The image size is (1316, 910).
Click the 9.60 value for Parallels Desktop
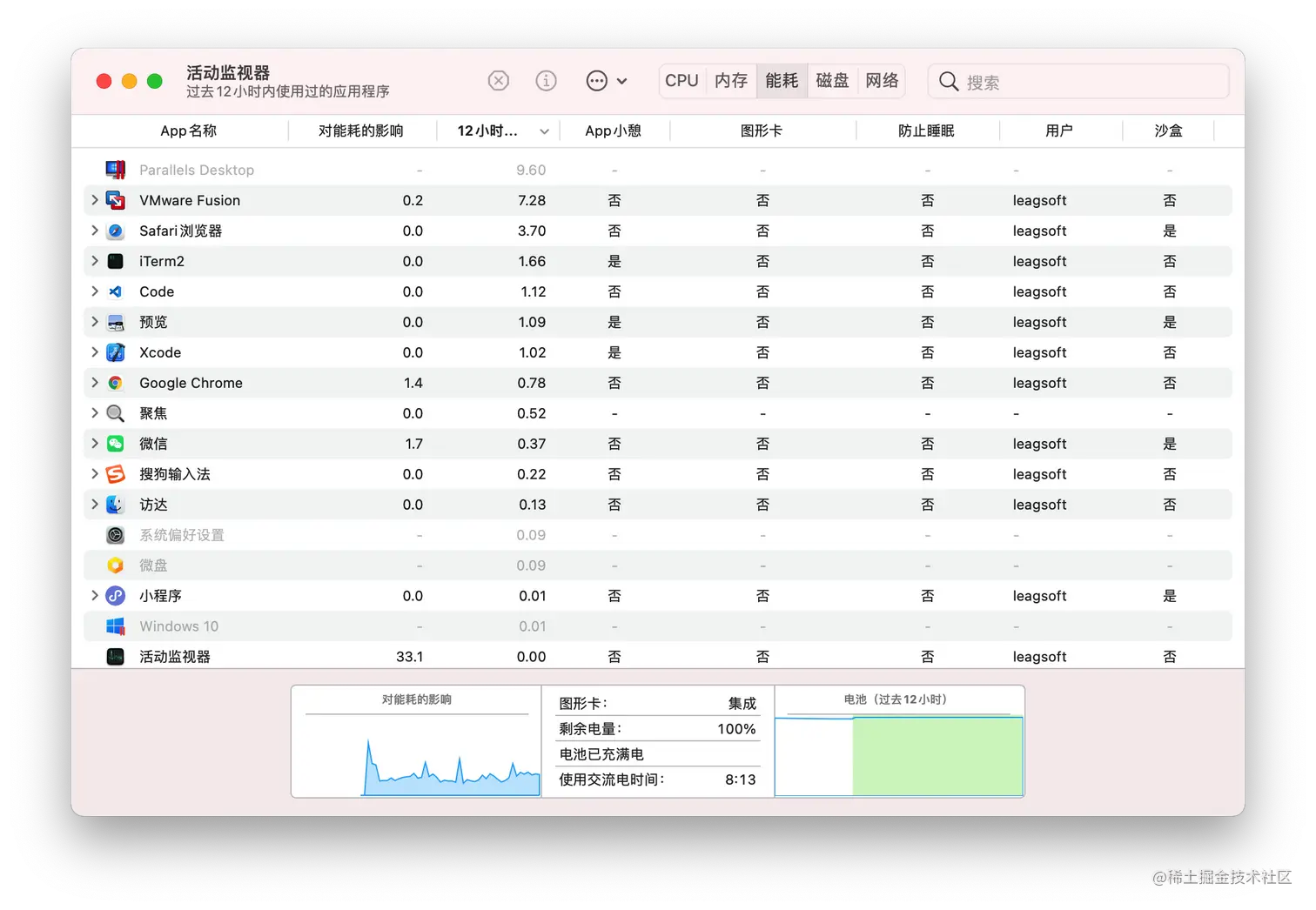531,170
